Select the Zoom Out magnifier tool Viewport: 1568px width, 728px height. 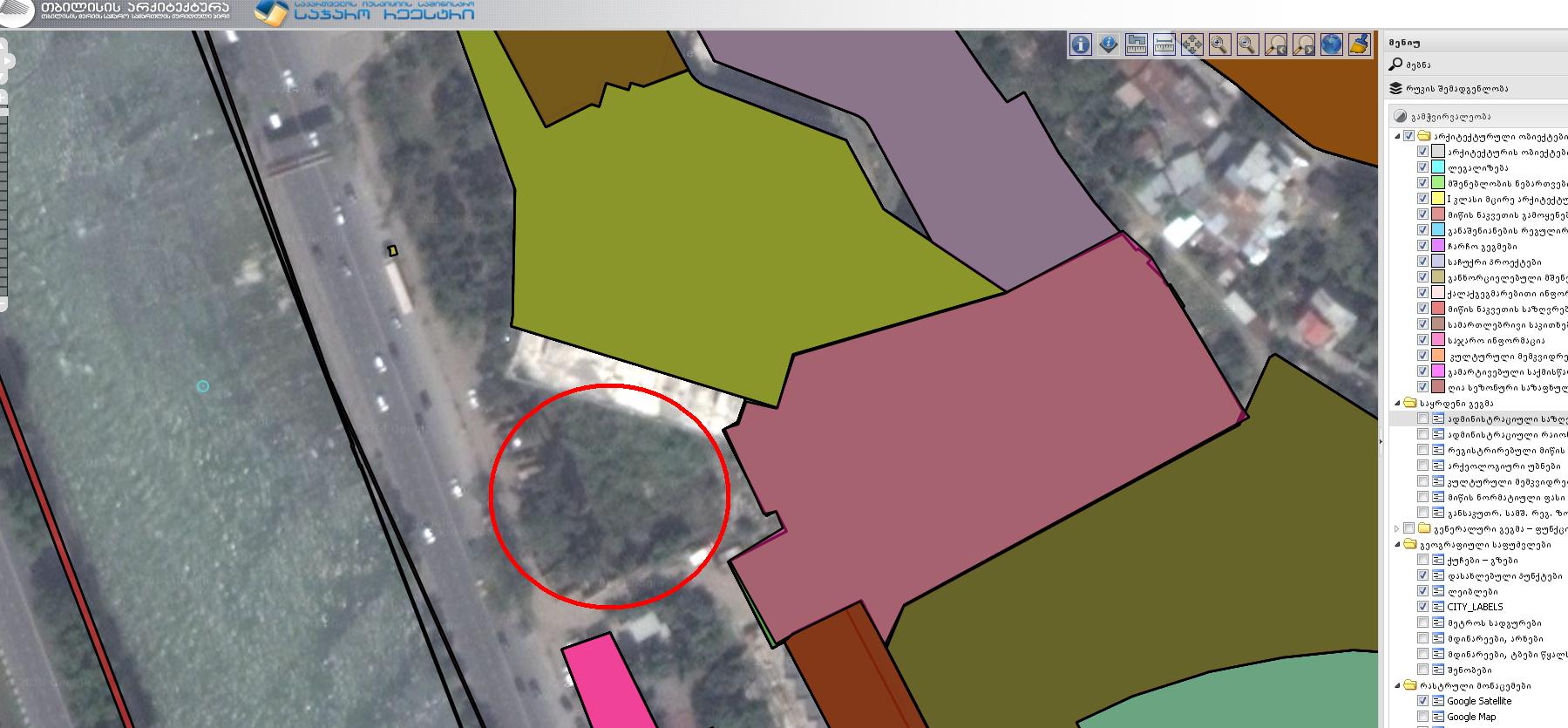(1247, 44)
